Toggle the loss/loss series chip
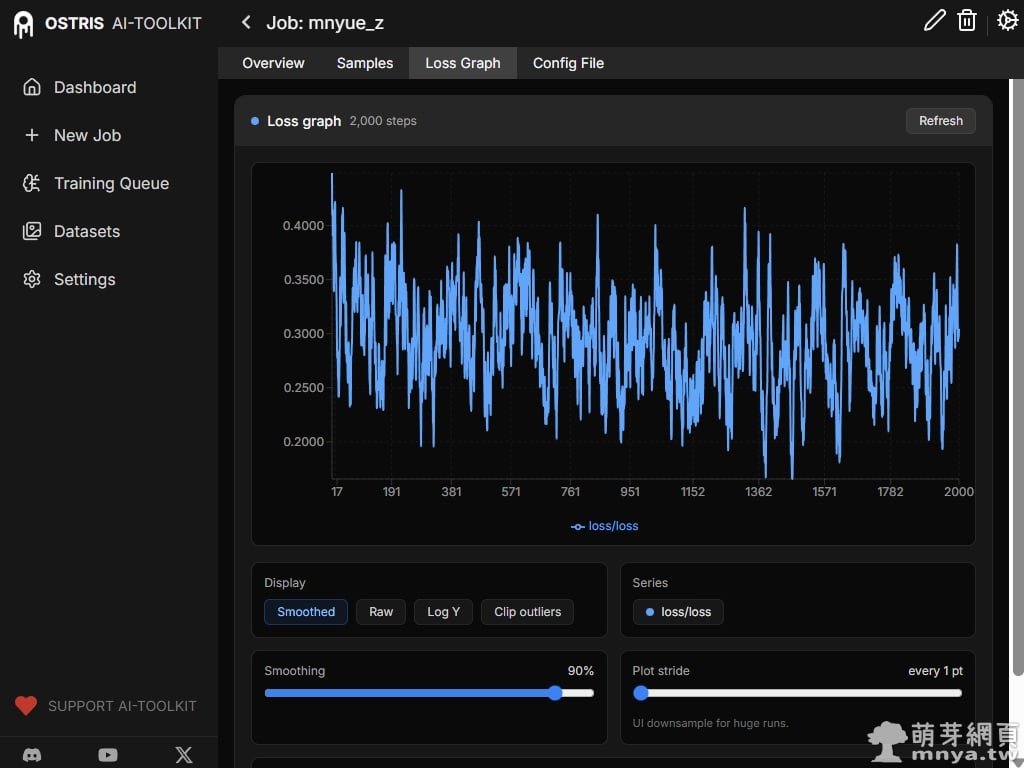The height and width of the screenshot is (768, 1024). (678, 612)
